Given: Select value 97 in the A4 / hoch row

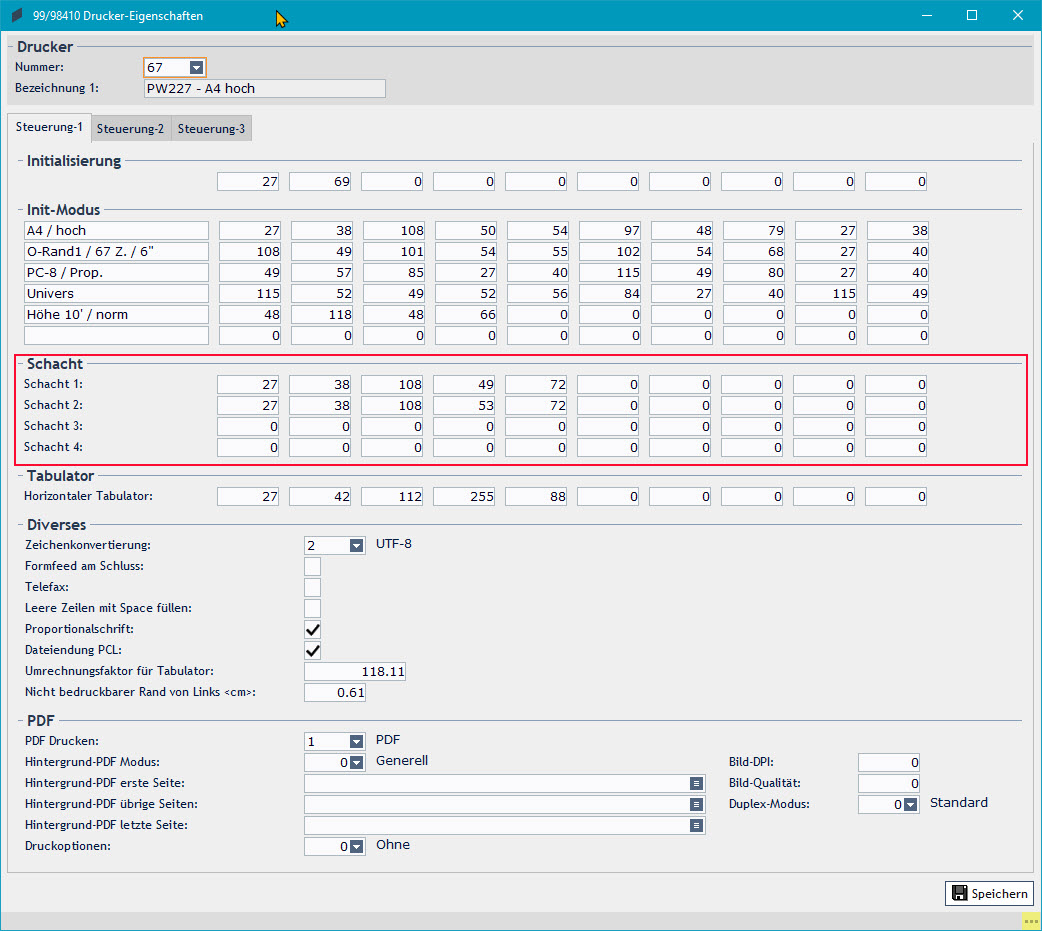Looking at the screenshot, I should 610,231.
